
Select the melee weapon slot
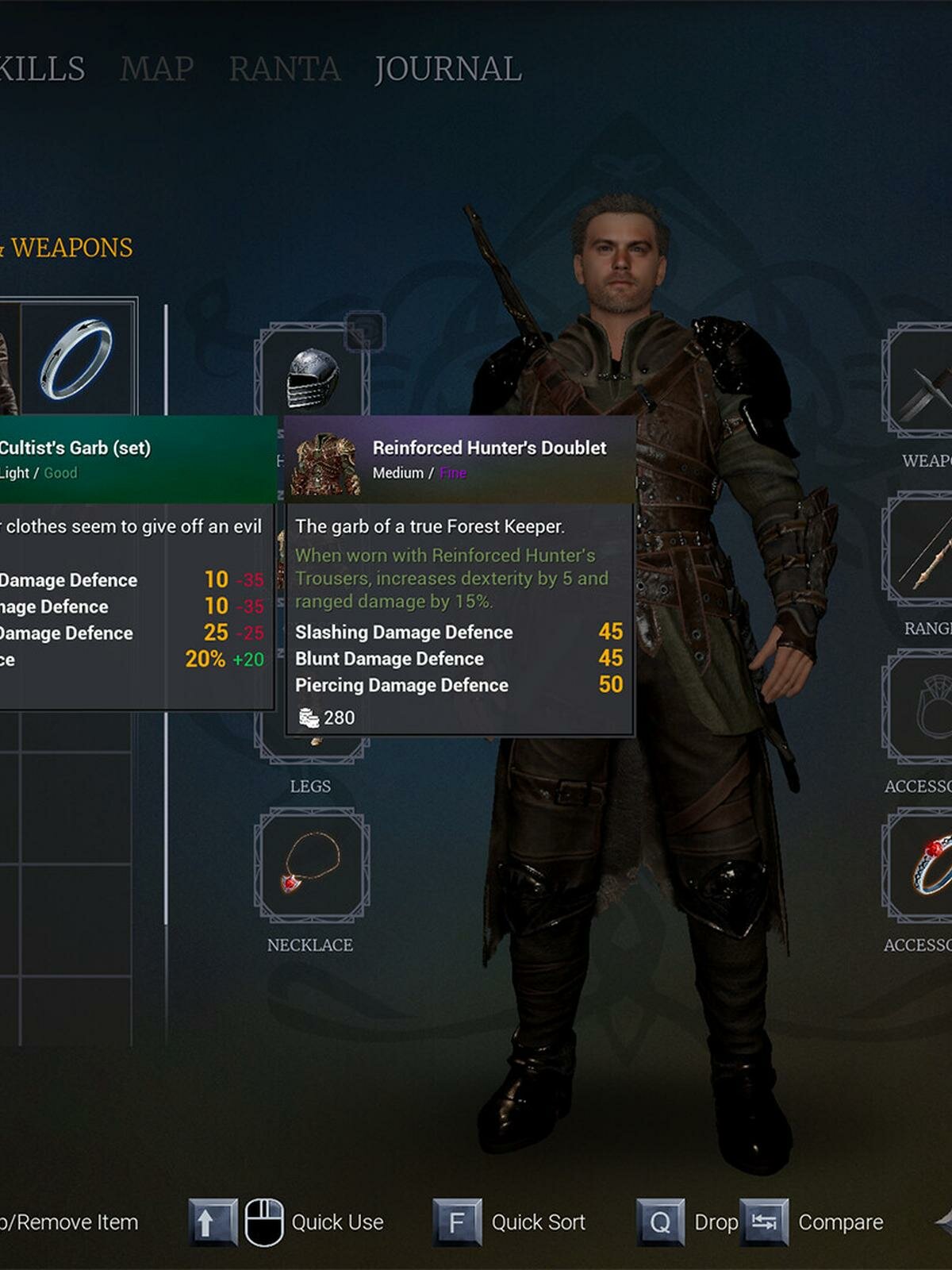coord(919,381)
